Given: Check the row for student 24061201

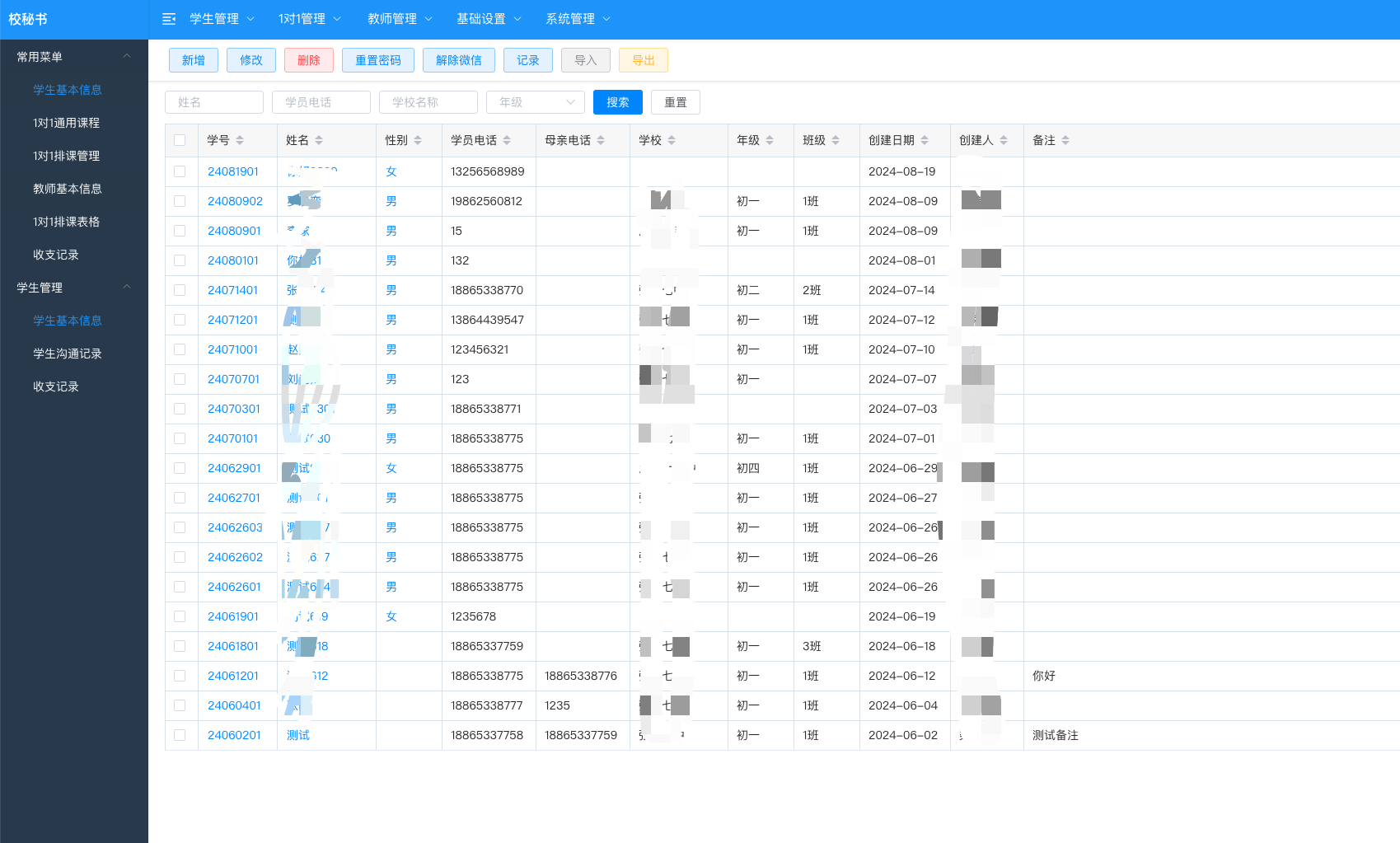Looking at the screenshot, I should (x=180, y=676).
